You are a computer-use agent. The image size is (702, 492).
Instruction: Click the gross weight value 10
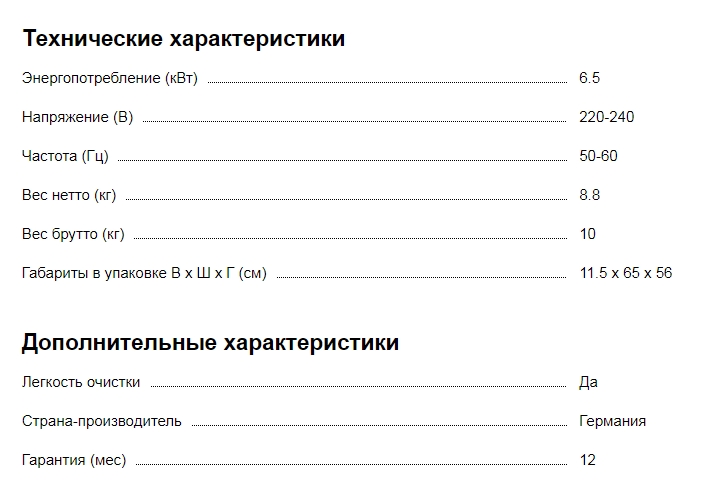click(587, 234)
